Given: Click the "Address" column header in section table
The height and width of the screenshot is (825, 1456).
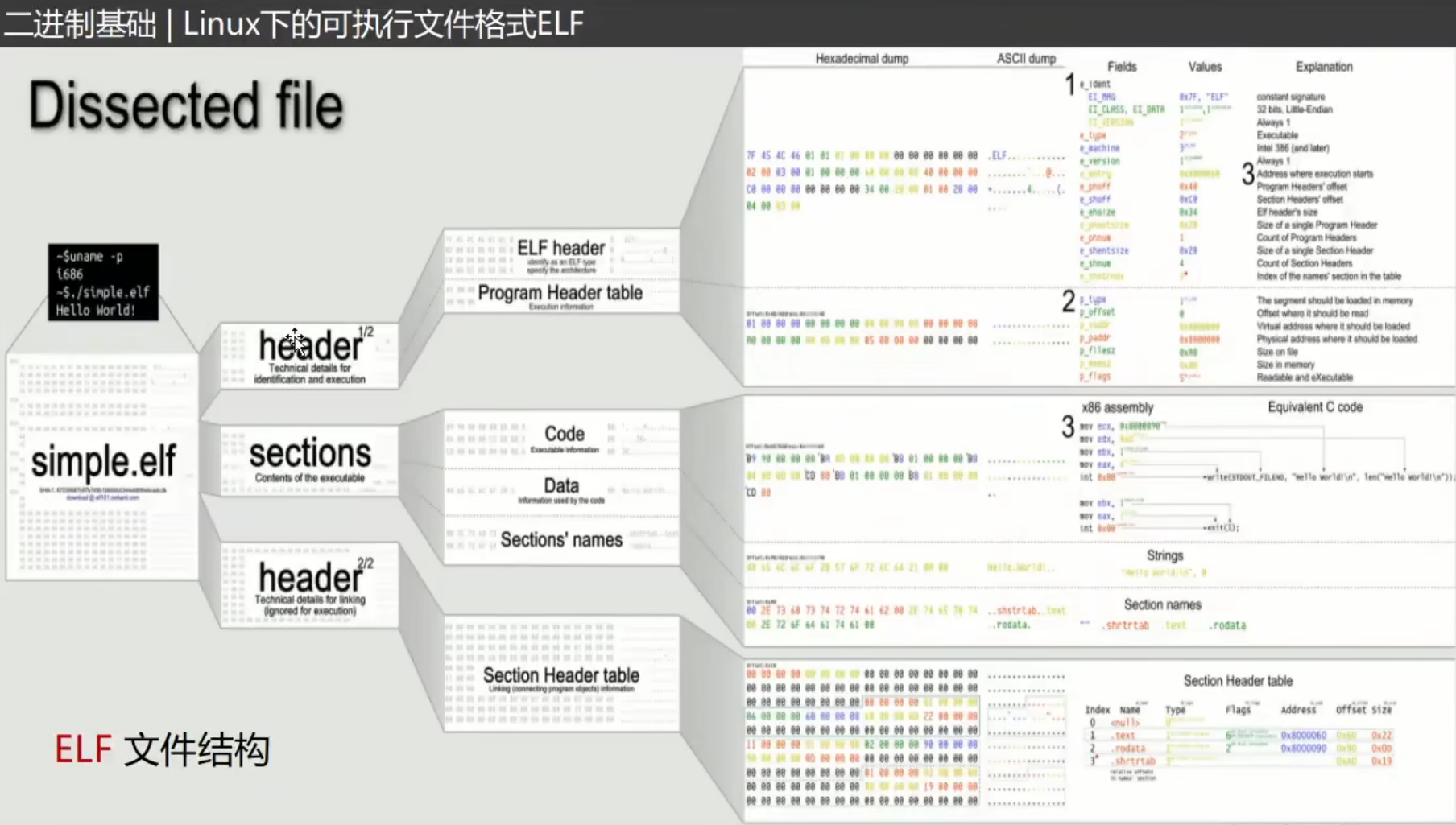Looking at the screenshot, I should click(1298, 710).
